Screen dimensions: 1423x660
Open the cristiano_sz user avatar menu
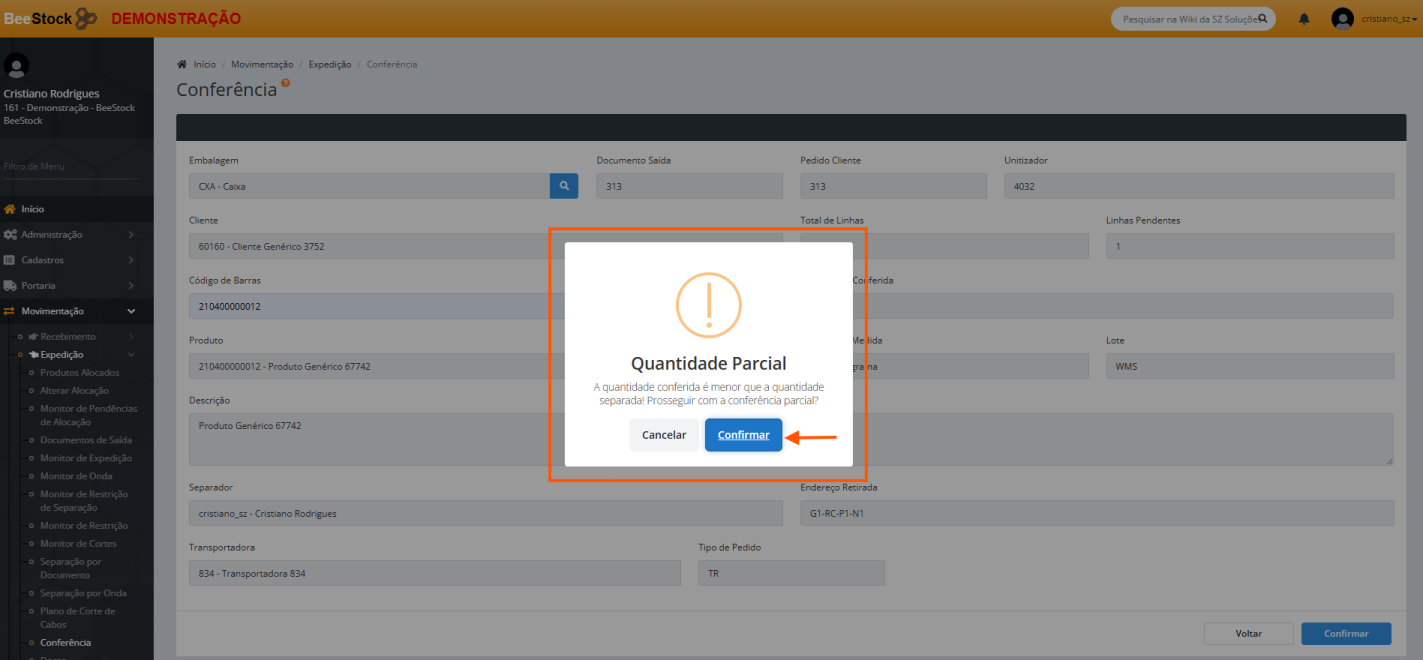pos(1343,19)
